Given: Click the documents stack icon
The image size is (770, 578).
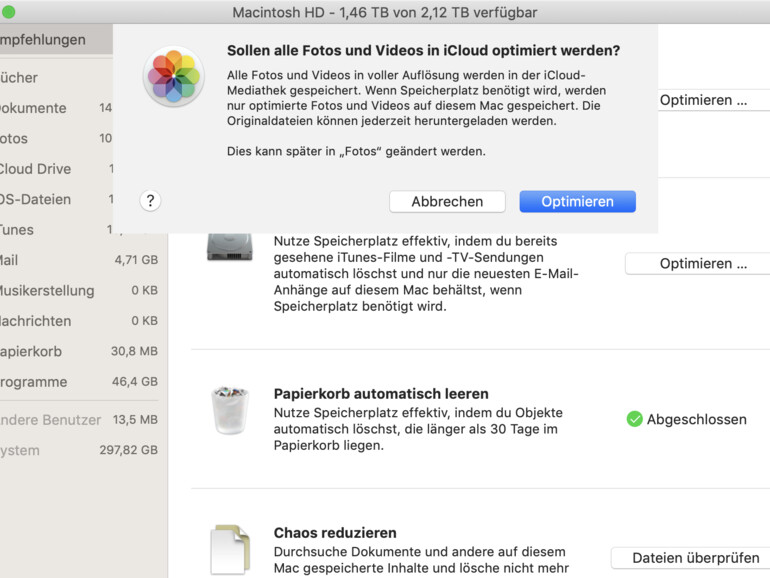Looking at the screenshot, I should pyautogui.click(x=229, y=549).
